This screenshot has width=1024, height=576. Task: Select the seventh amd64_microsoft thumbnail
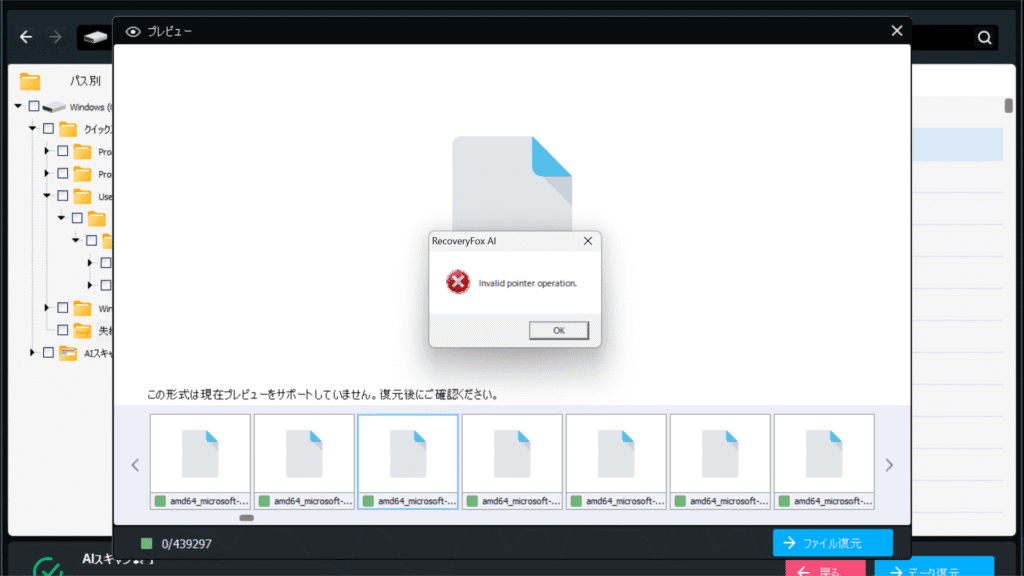[x=824, y=462]
